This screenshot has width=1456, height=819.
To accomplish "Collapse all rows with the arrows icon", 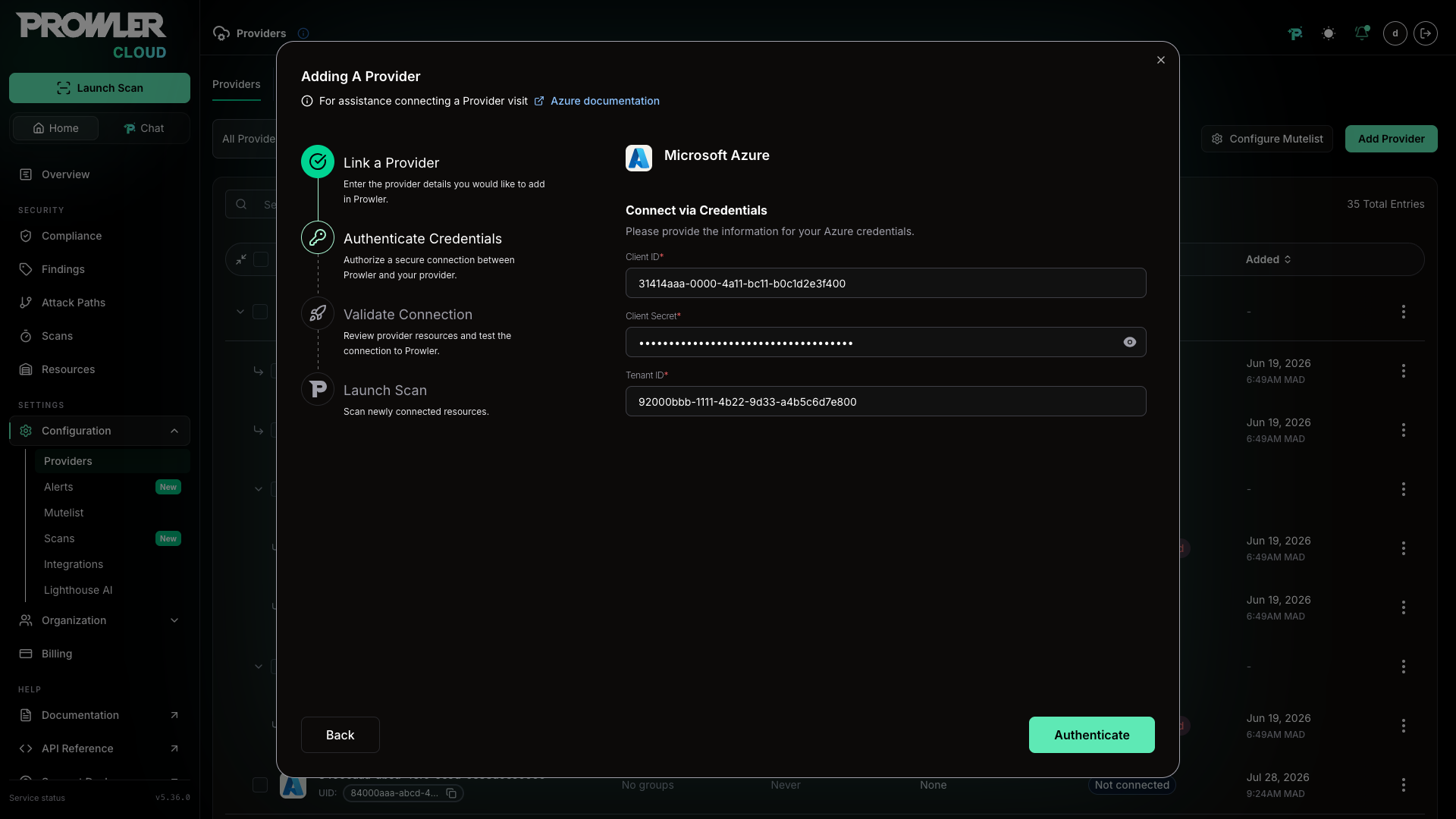I will [x=241, y=259].
